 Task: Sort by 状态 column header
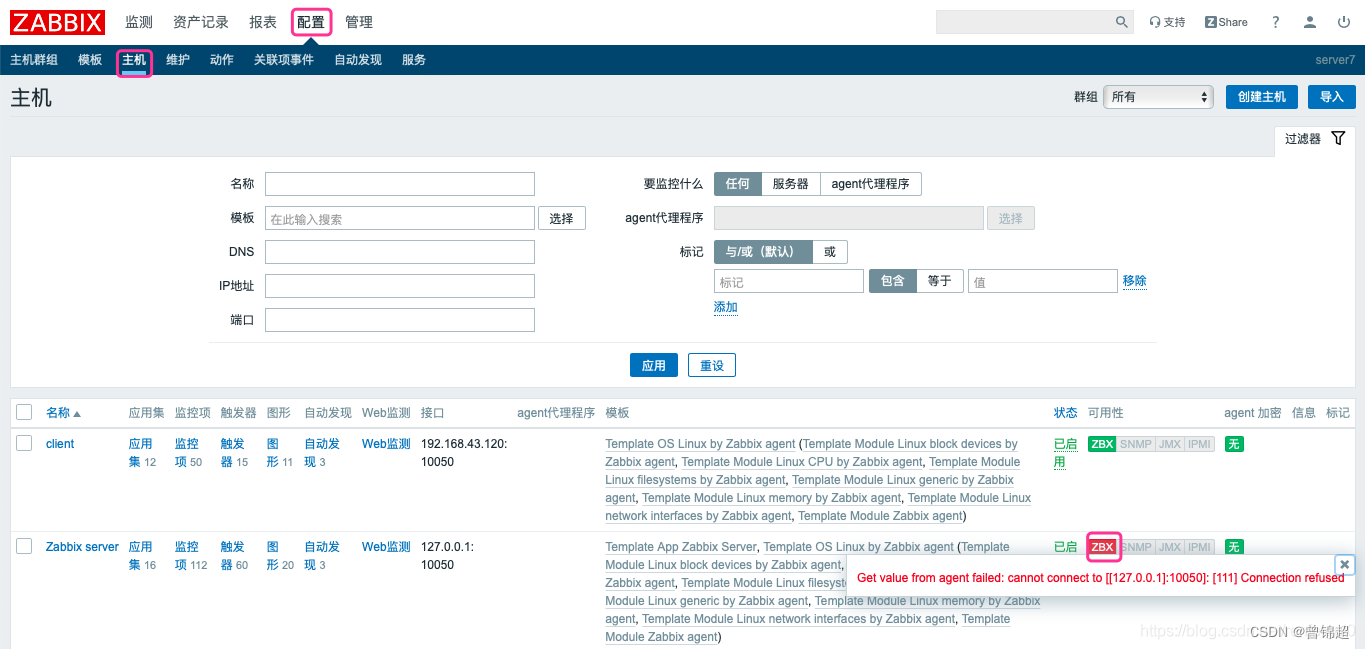click(x=1066, y=413)
